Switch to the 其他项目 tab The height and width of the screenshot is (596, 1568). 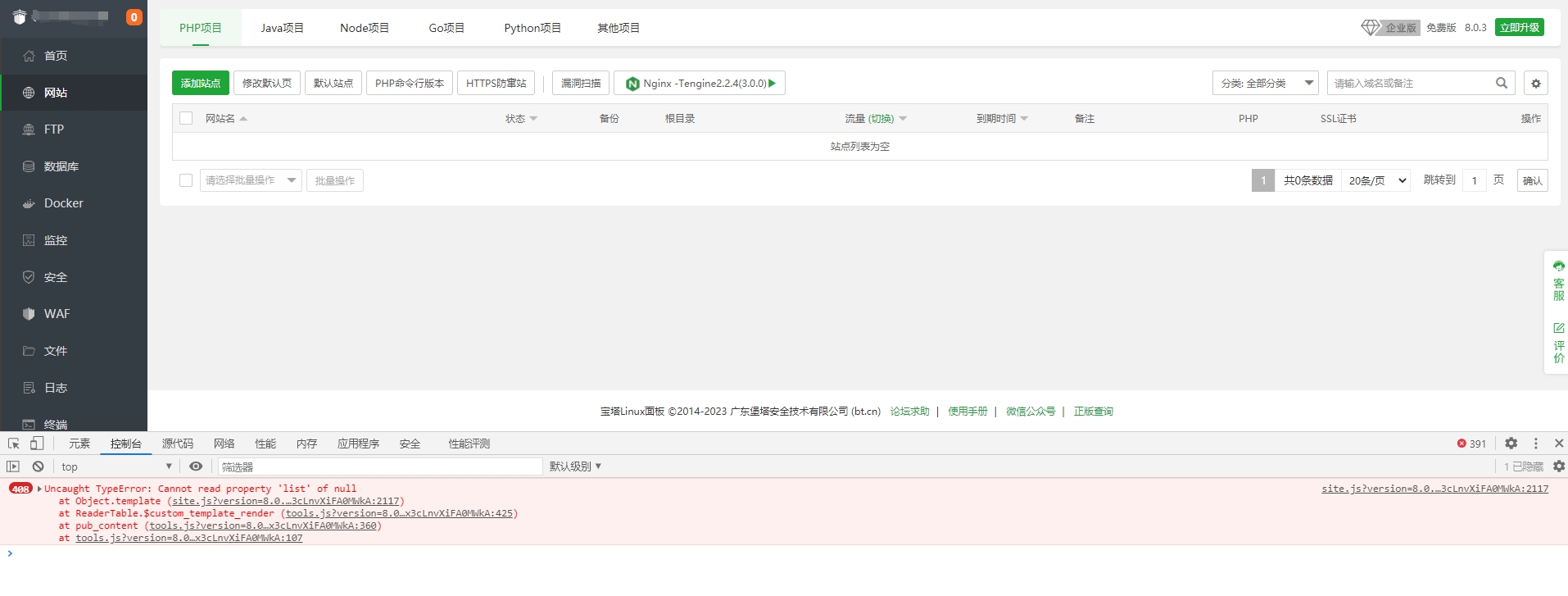(x=619, y=28)
